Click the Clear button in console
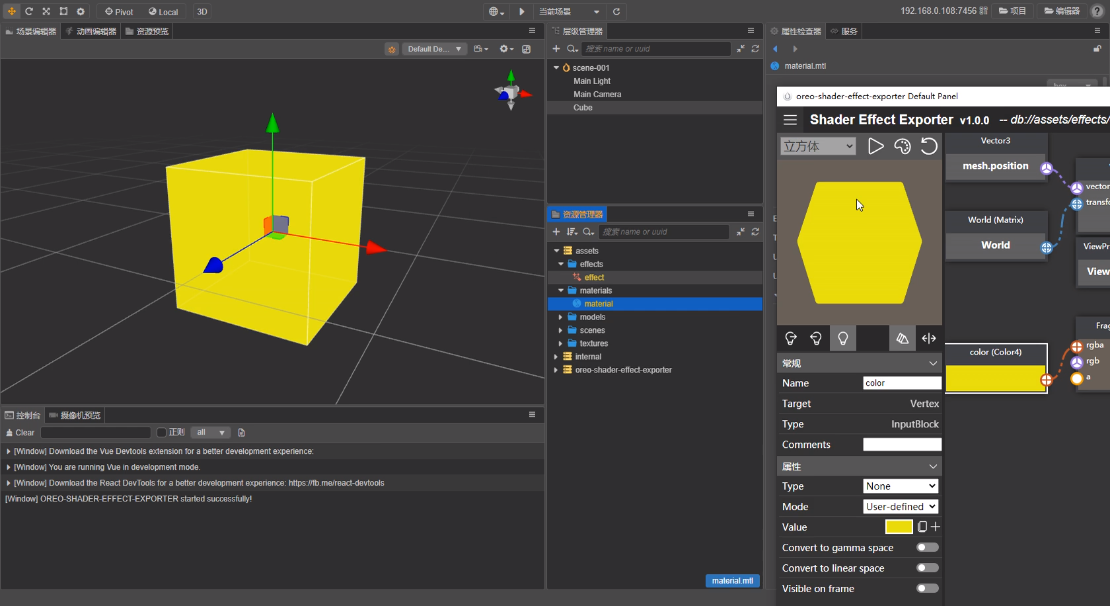 [x=20, y=433]
